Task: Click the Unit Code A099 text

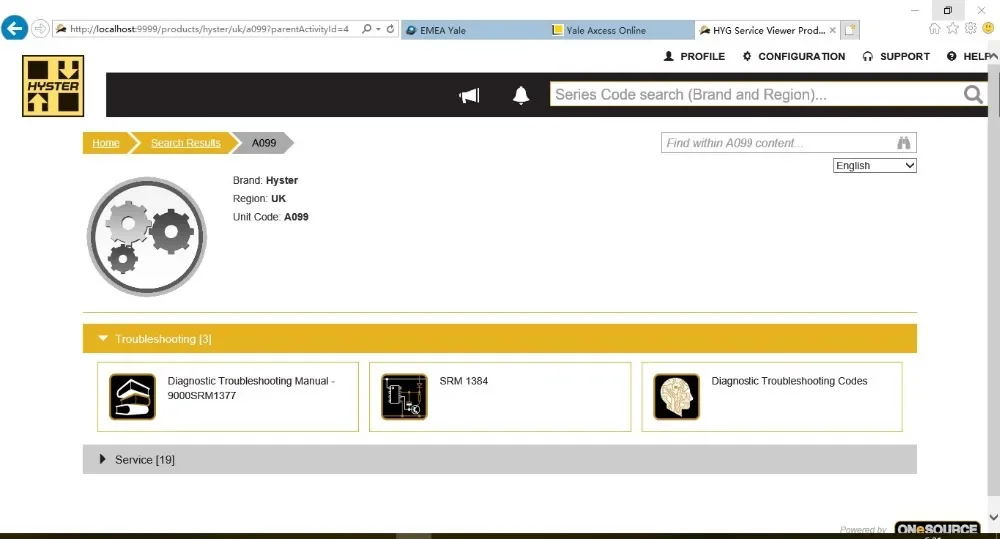Action: (x=270, y=217)
